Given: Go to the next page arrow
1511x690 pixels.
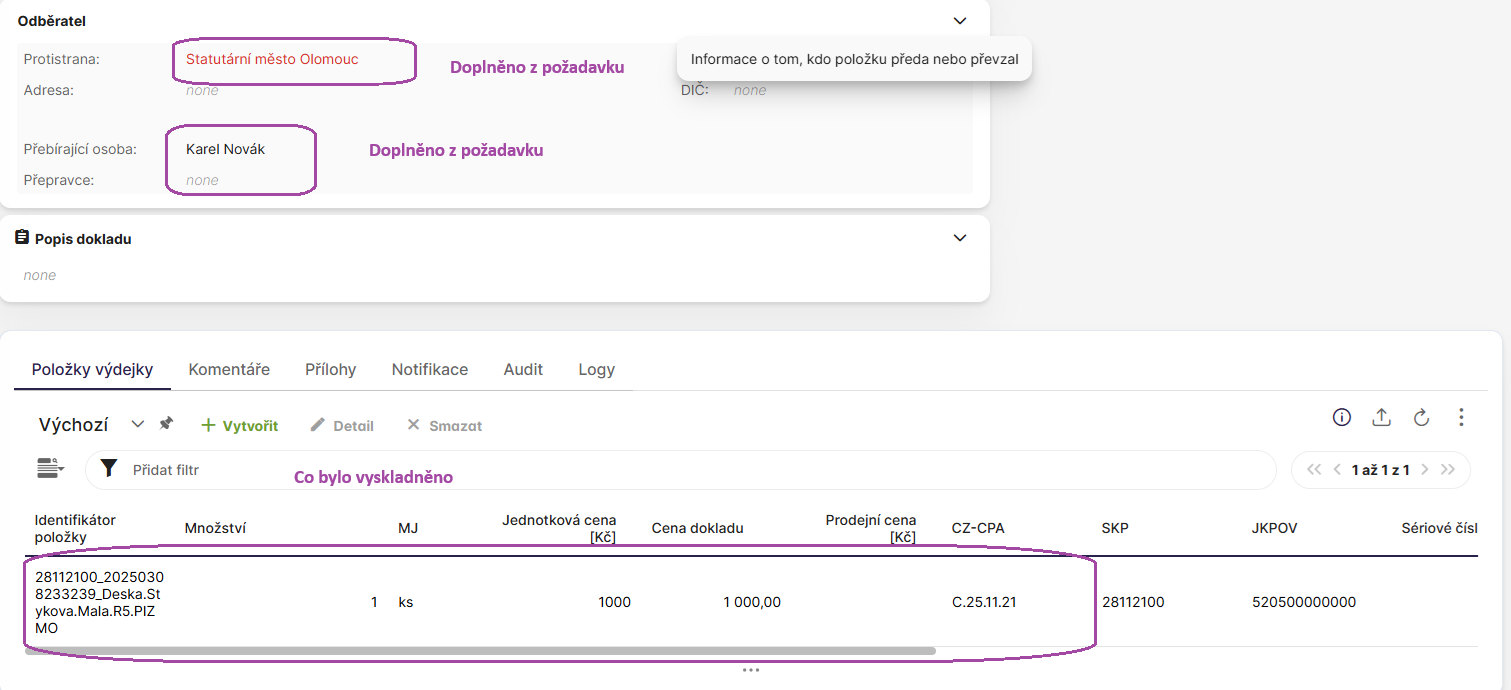Looking at the screenshot, I should click(1425, 470).
